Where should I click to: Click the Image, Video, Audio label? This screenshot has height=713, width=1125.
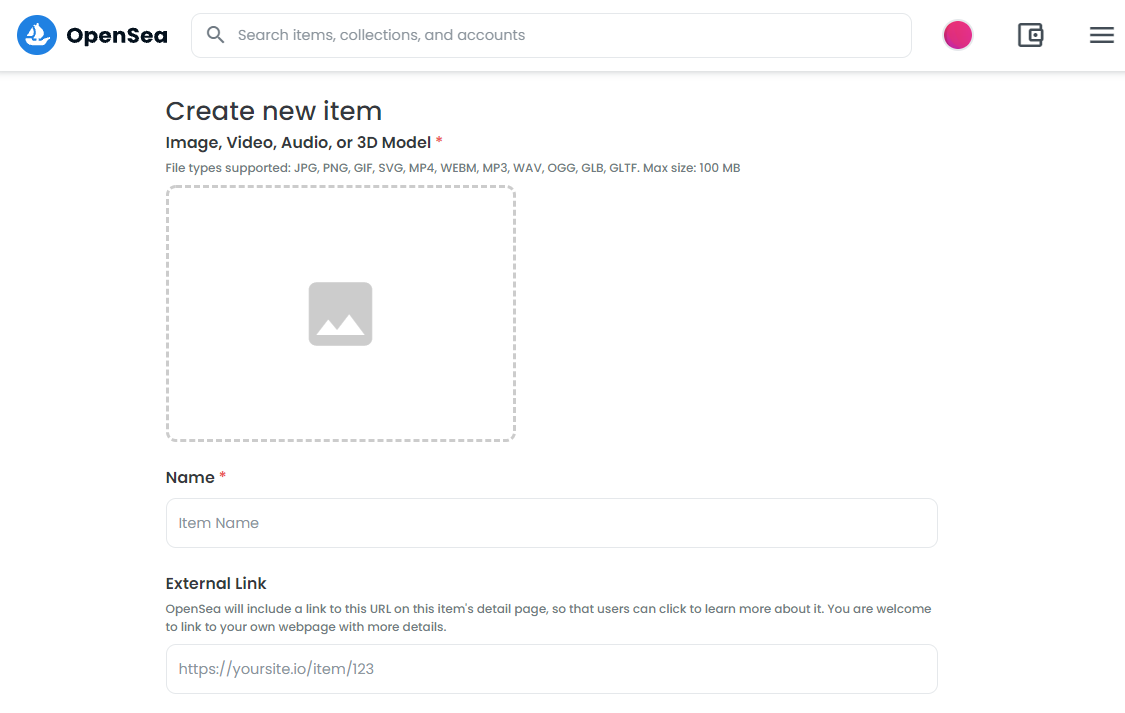tap(298, 143)
